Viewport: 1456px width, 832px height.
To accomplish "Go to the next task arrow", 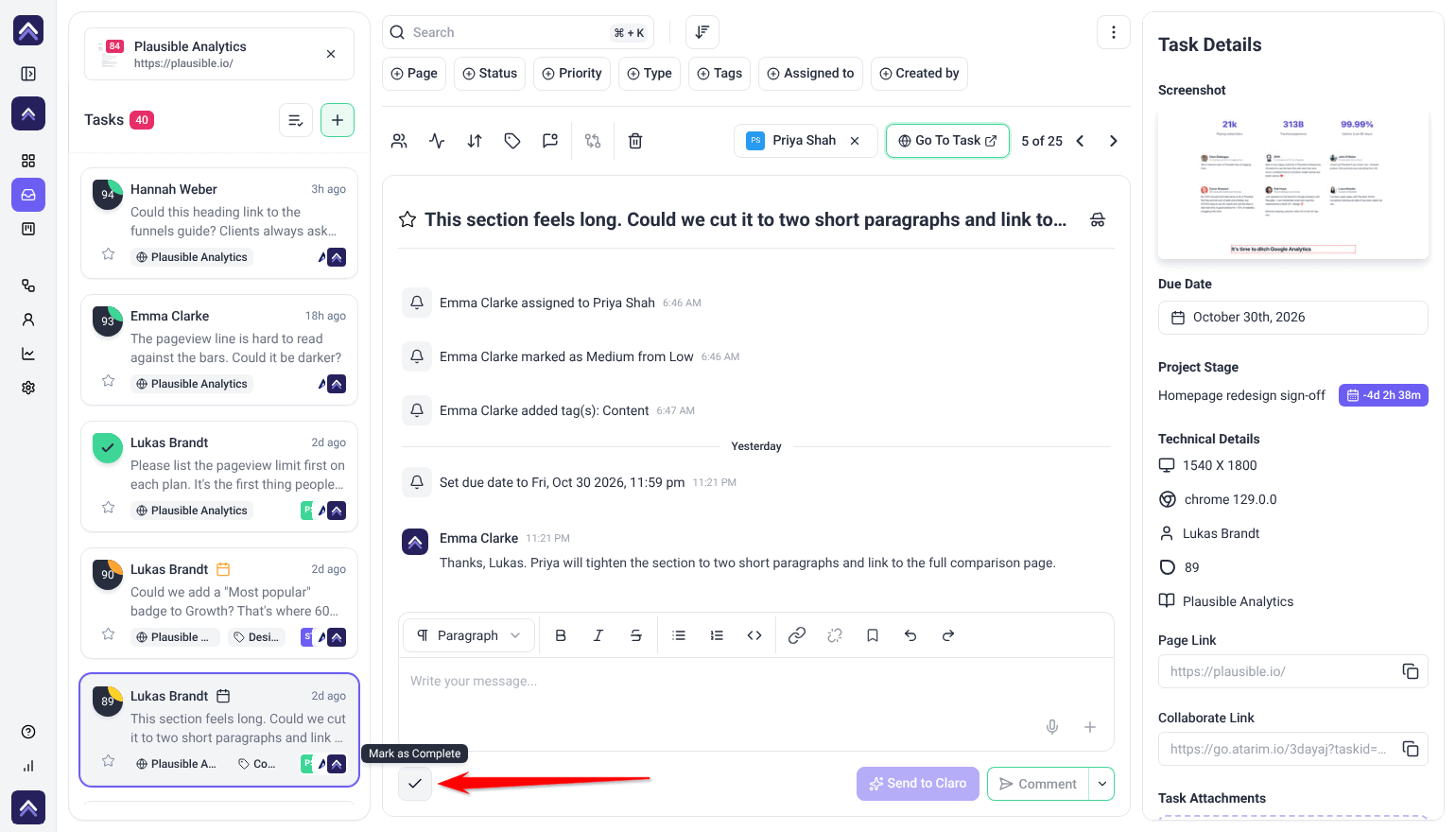I will pos(1114,141).
